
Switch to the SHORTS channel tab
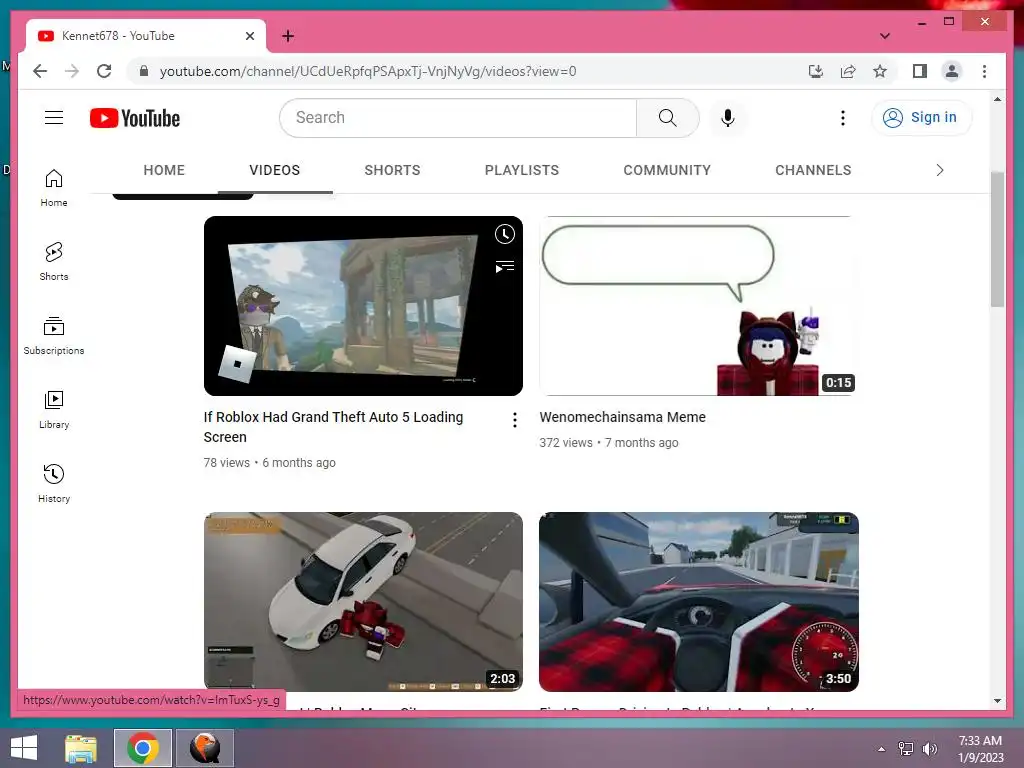click(x=392, y=170)
